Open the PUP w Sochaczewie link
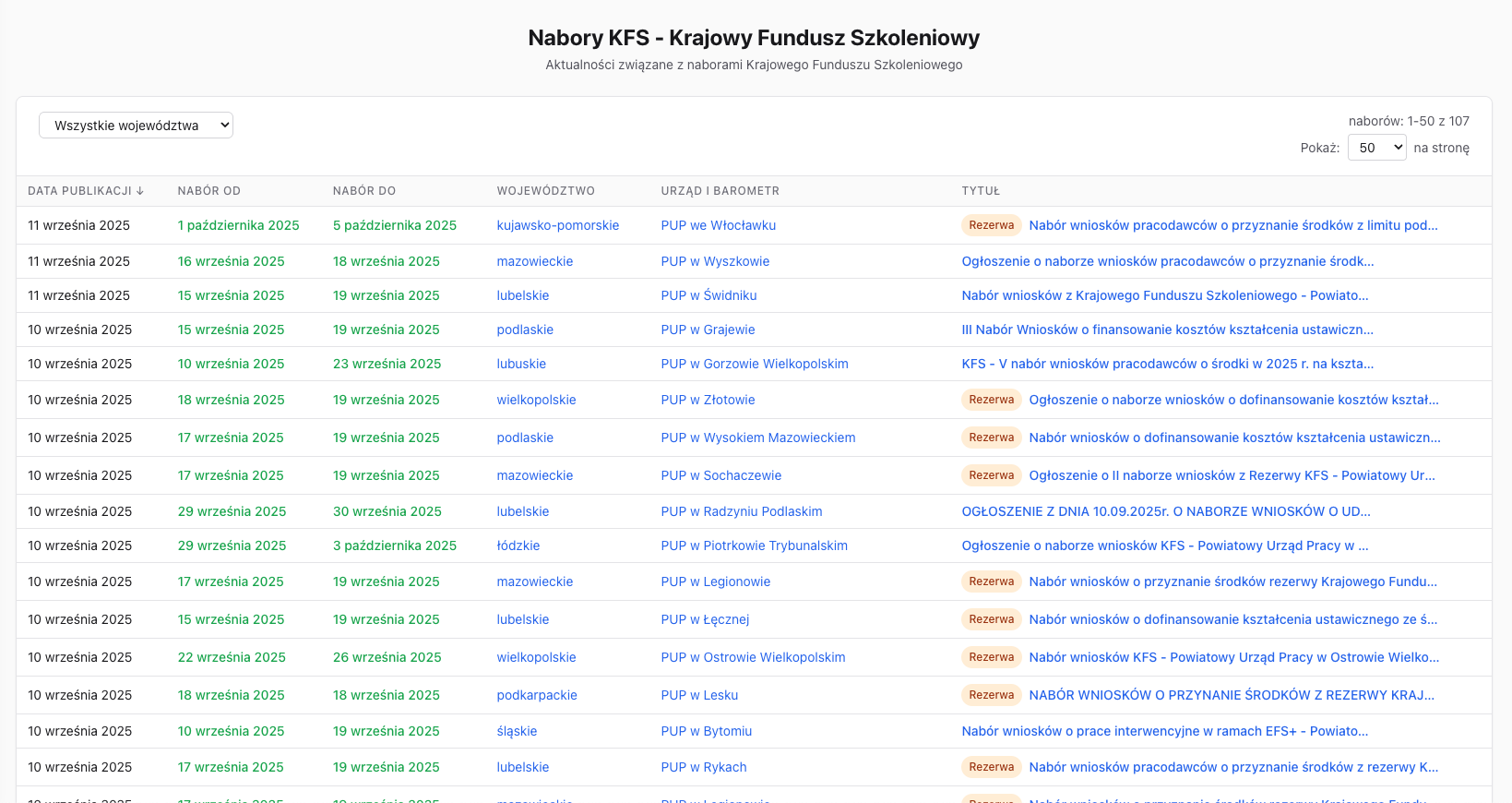The height and width of the screenshot is (803, 1512). tap(721, 475)
